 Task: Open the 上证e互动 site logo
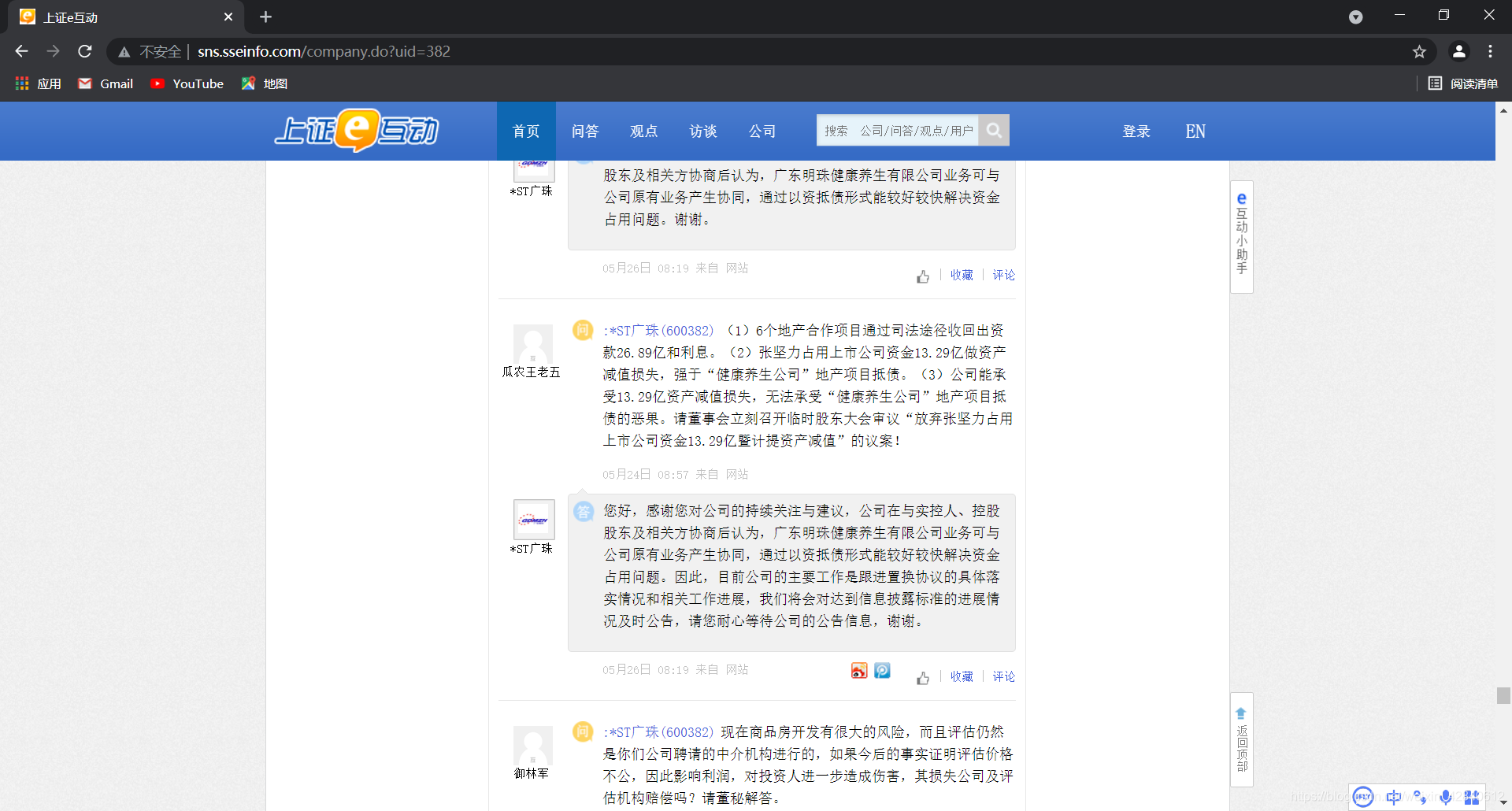point(357,131)
